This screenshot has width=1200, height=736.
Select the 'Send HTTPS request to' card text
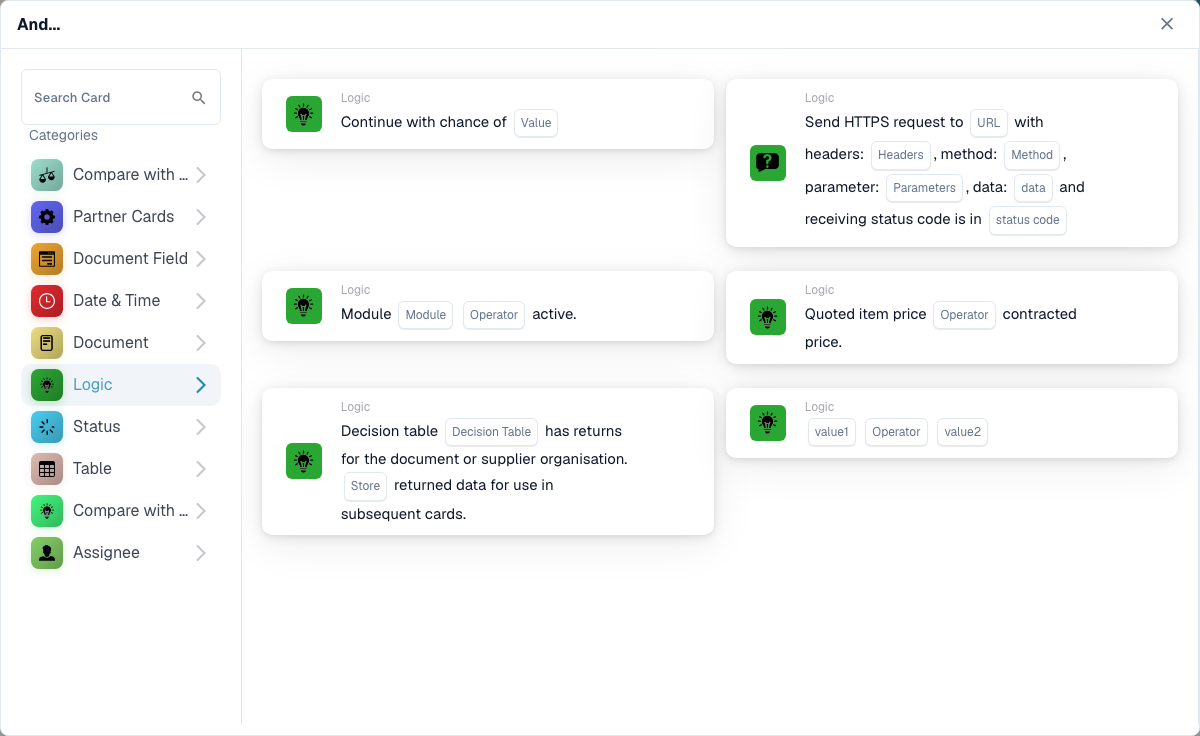(x=884, y=122)
